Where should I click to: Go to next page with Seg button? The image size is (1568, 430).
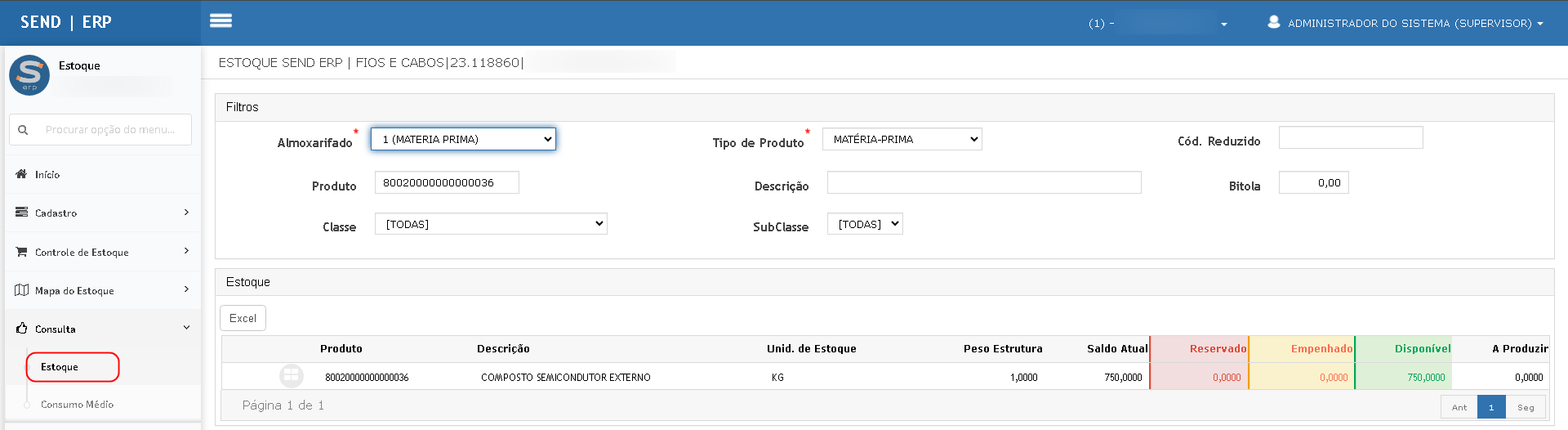click(x=1525, y=407)
